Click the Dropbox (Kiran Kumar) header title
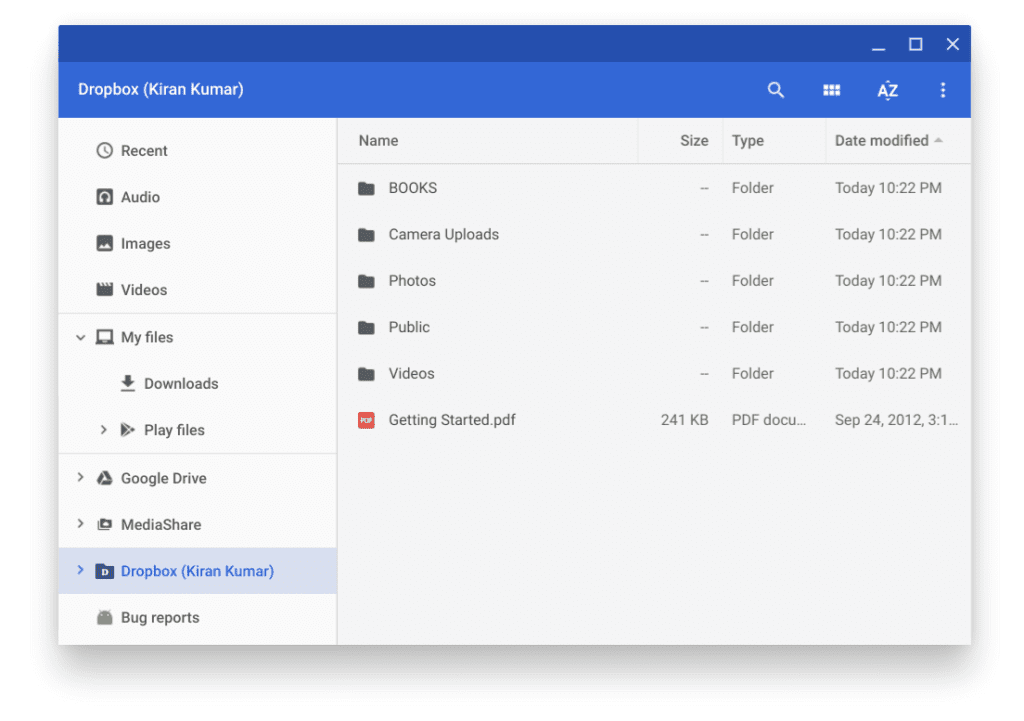 [161, 89]
